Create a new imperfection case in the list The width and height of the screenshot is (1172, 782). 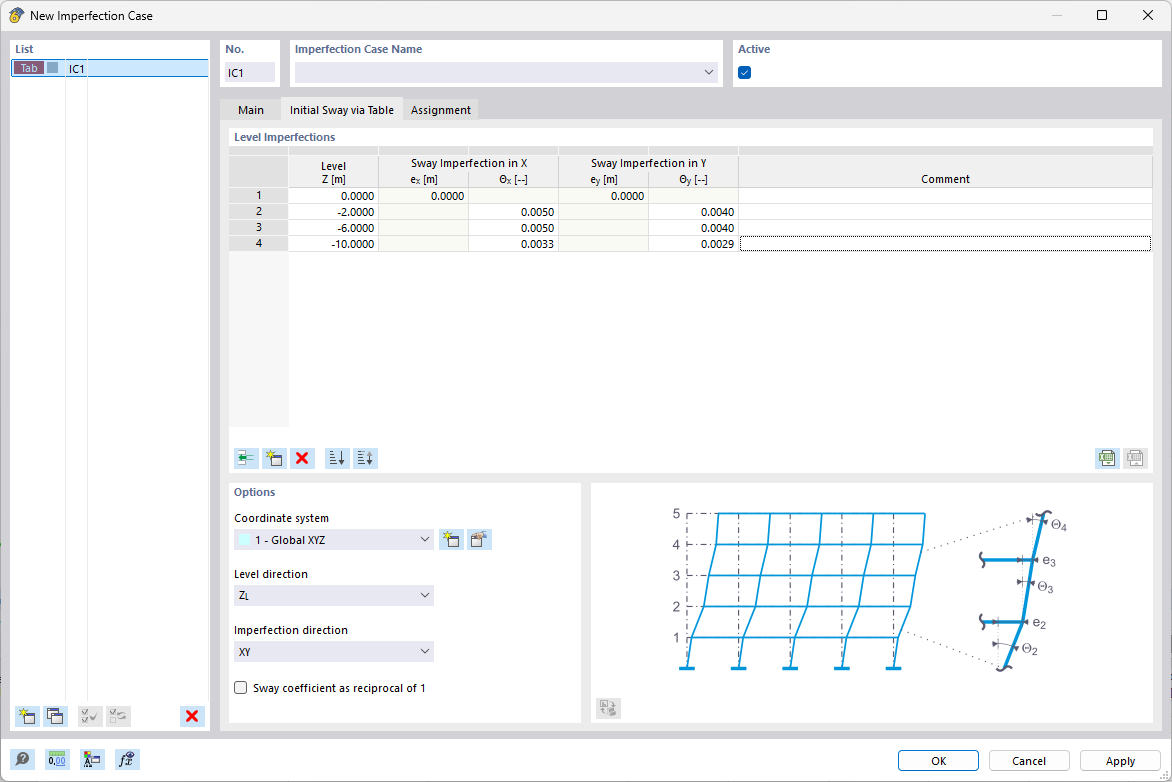[x=27, y=716]
